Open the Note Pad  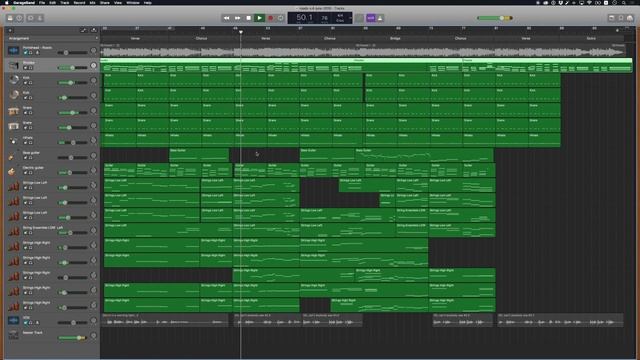611,18
